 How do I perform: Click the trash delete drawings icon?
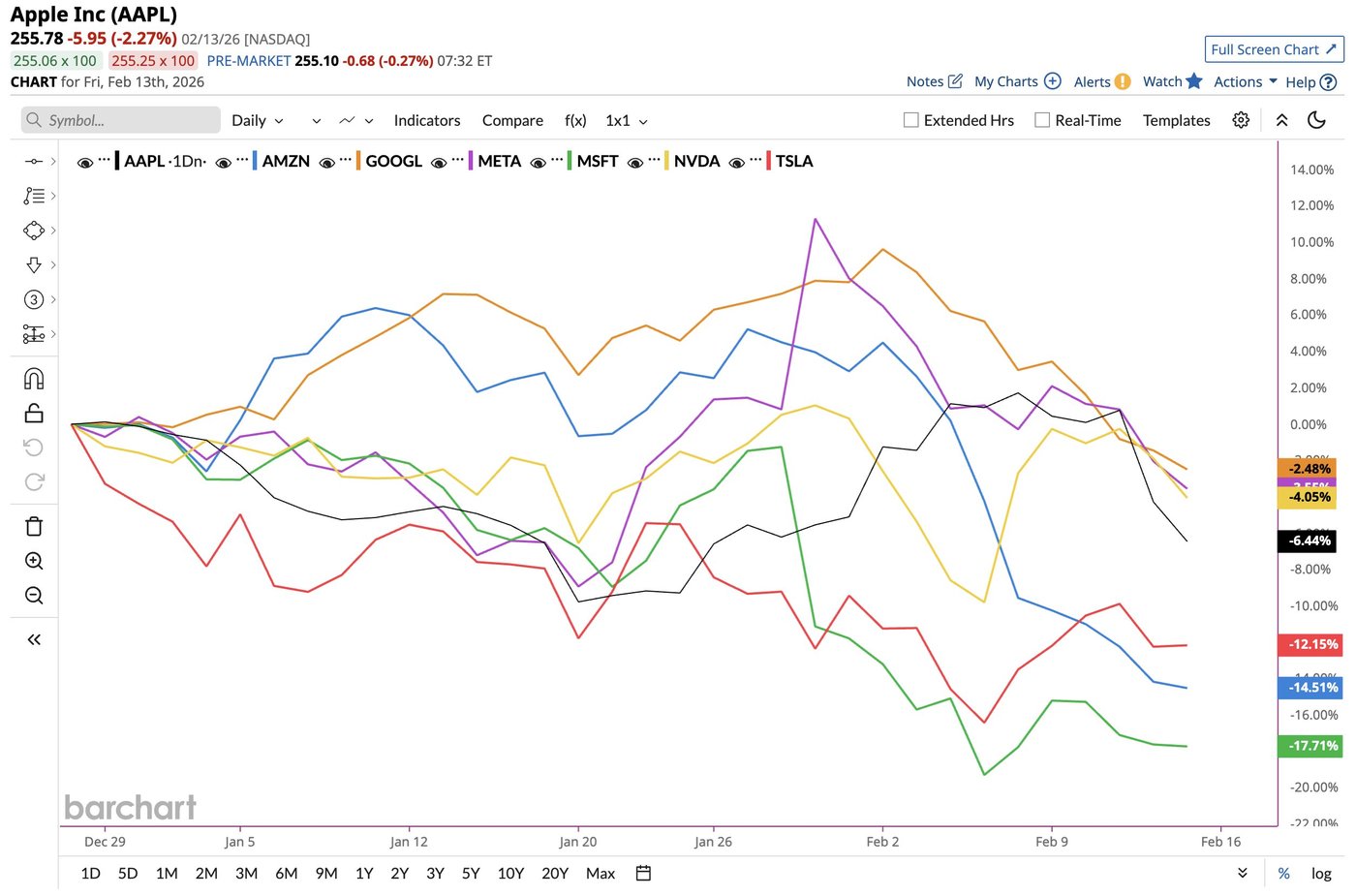pyautogui.click(x=34, y=526)
